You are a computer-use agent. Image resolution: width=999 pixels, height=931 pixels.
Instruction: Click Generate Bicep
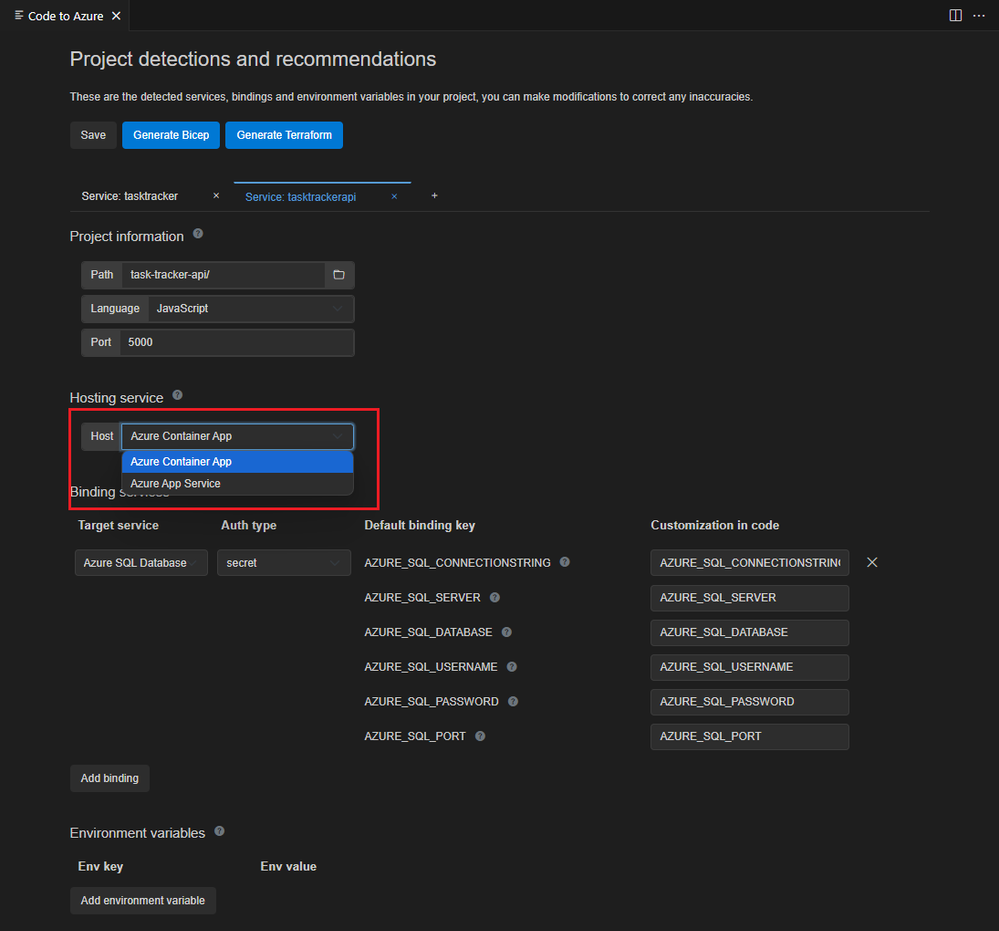(171, 135)
